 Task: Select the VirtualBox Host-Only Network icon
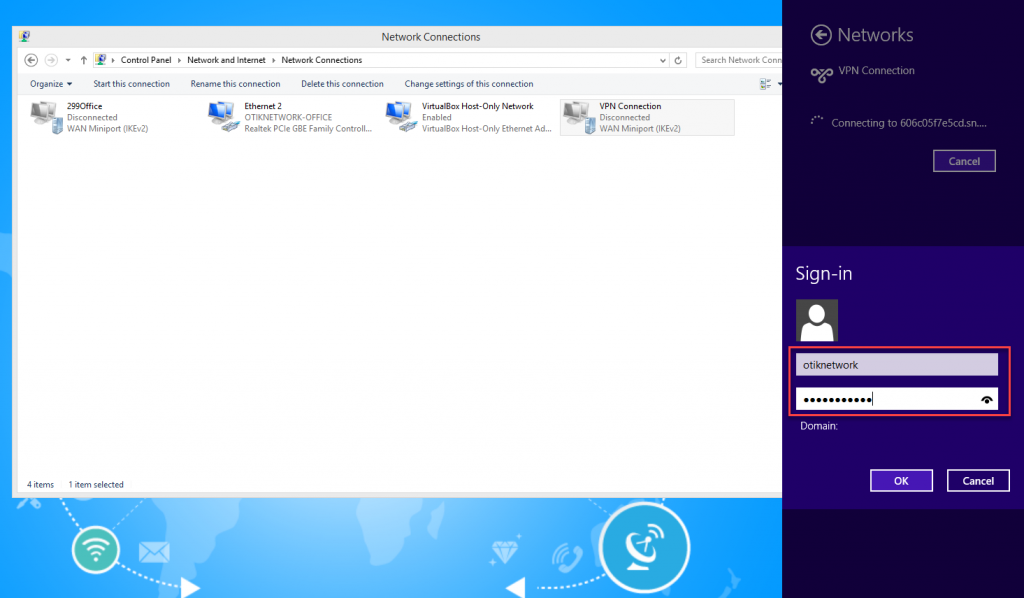tap(401, 117)
